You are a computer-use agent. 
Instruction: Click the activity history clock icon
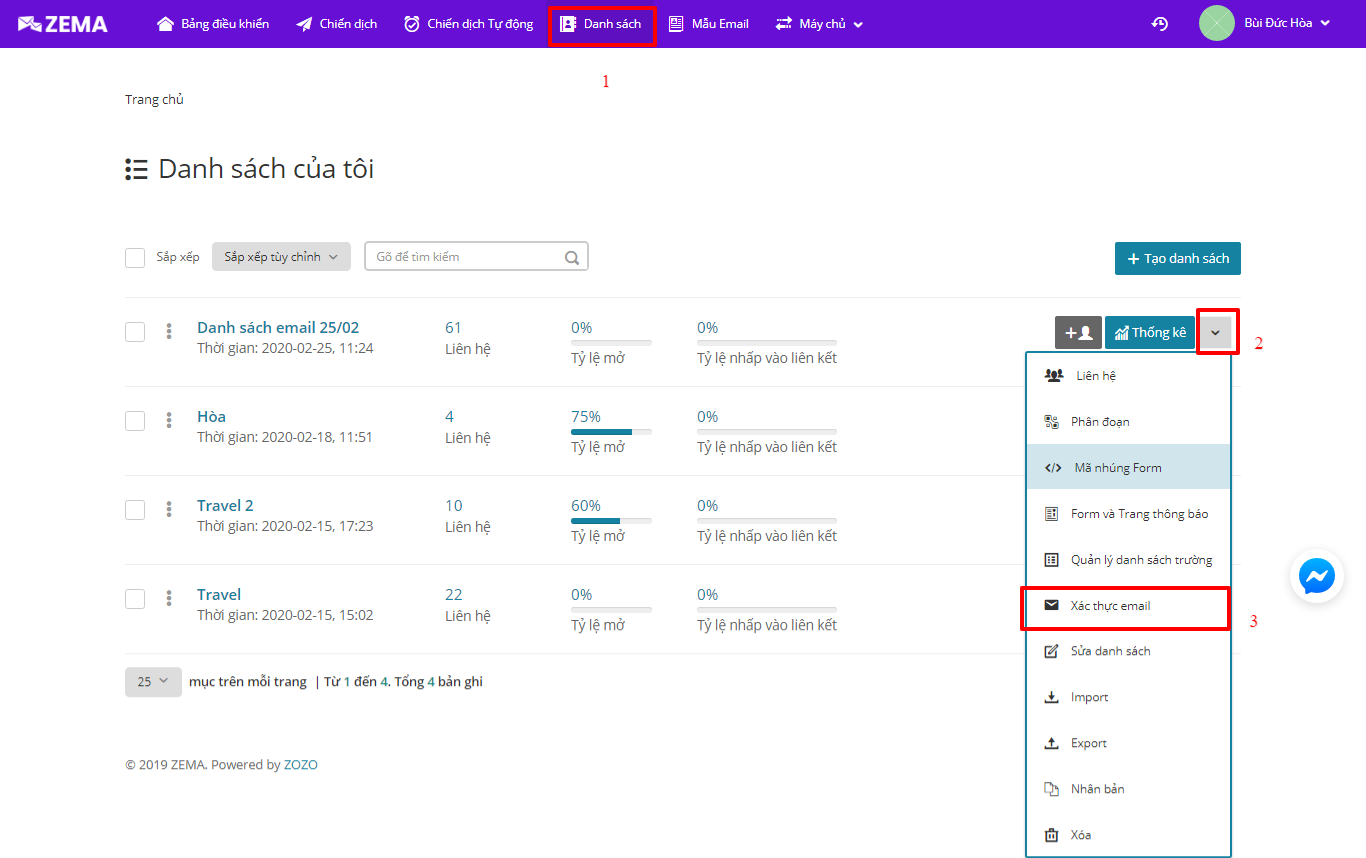click(x=1160, y=24)
